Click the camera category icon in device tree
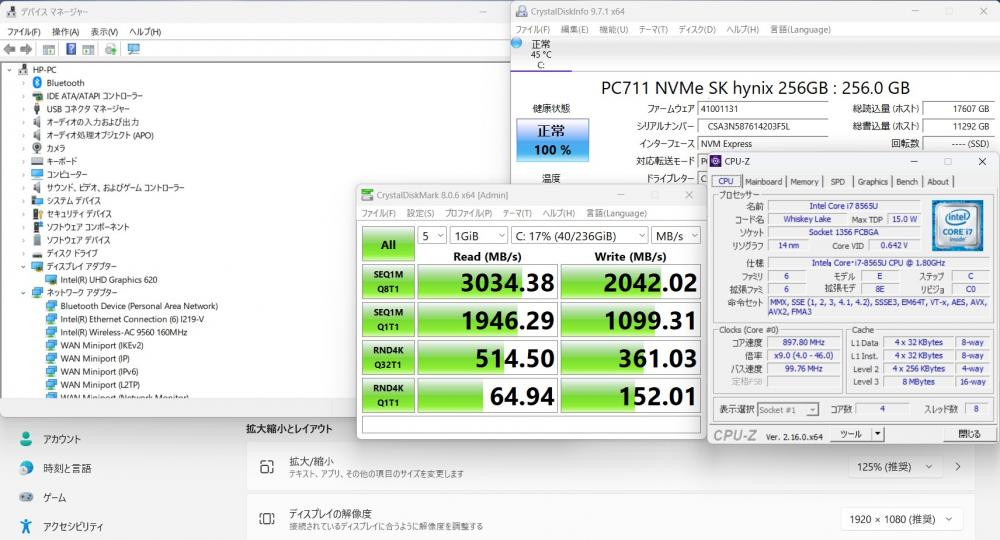1000x540 pixels. [x=37, y=148]
